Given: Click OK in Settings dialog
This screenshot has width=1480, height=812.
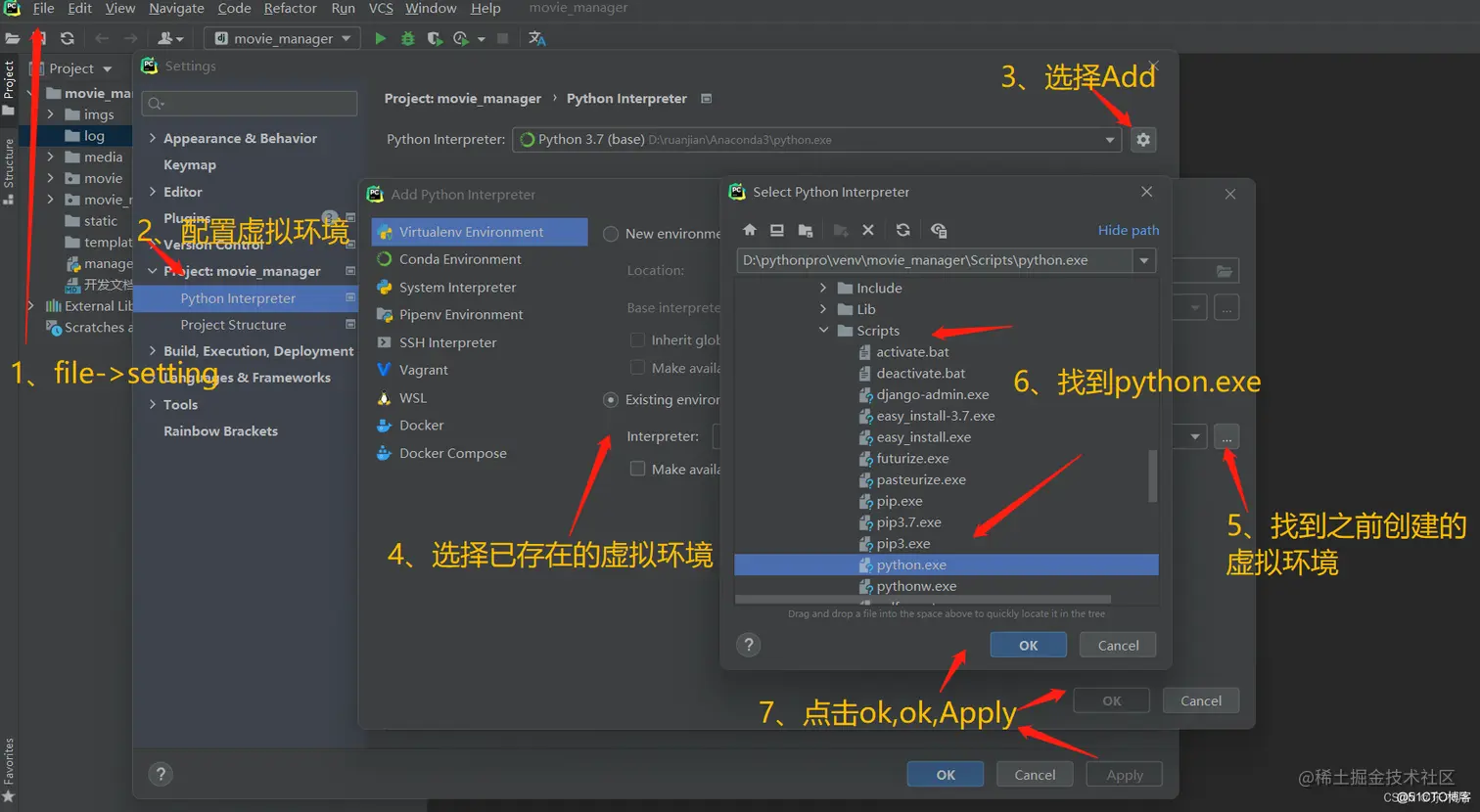Looking at the screenshot, I should click(x=945, y=774).
